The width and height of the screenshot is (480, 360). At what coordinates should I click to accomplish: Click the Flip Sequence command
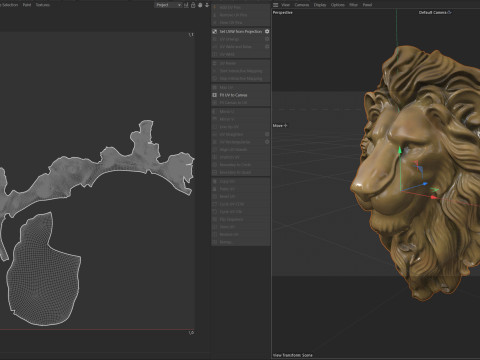coord(231,219)
